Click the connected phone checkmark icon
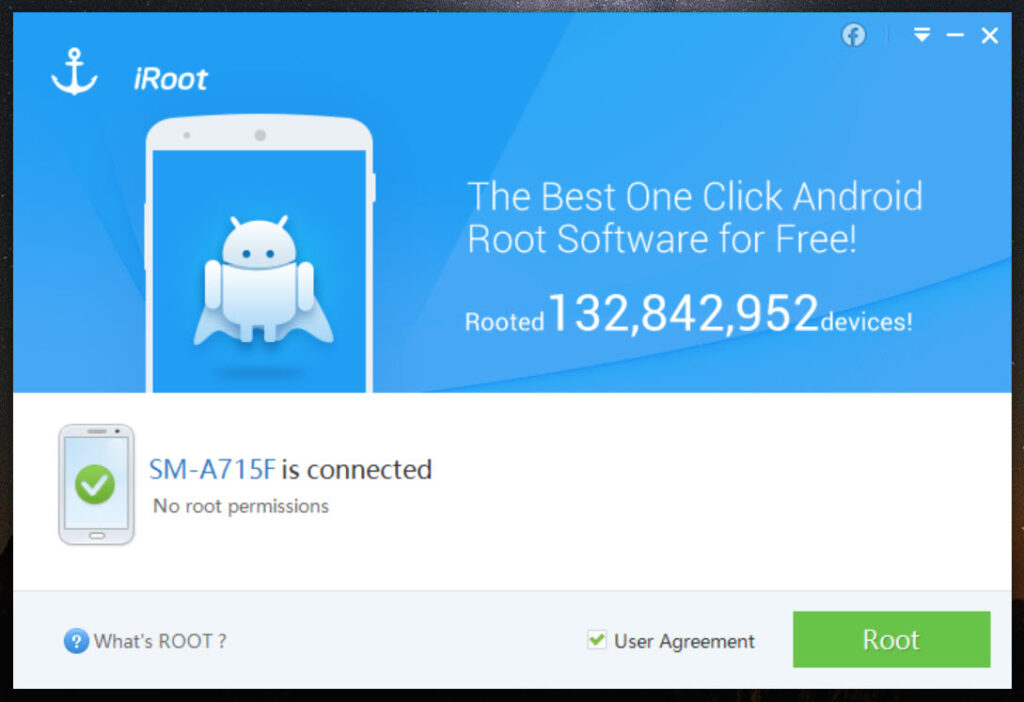 [96, 484]
